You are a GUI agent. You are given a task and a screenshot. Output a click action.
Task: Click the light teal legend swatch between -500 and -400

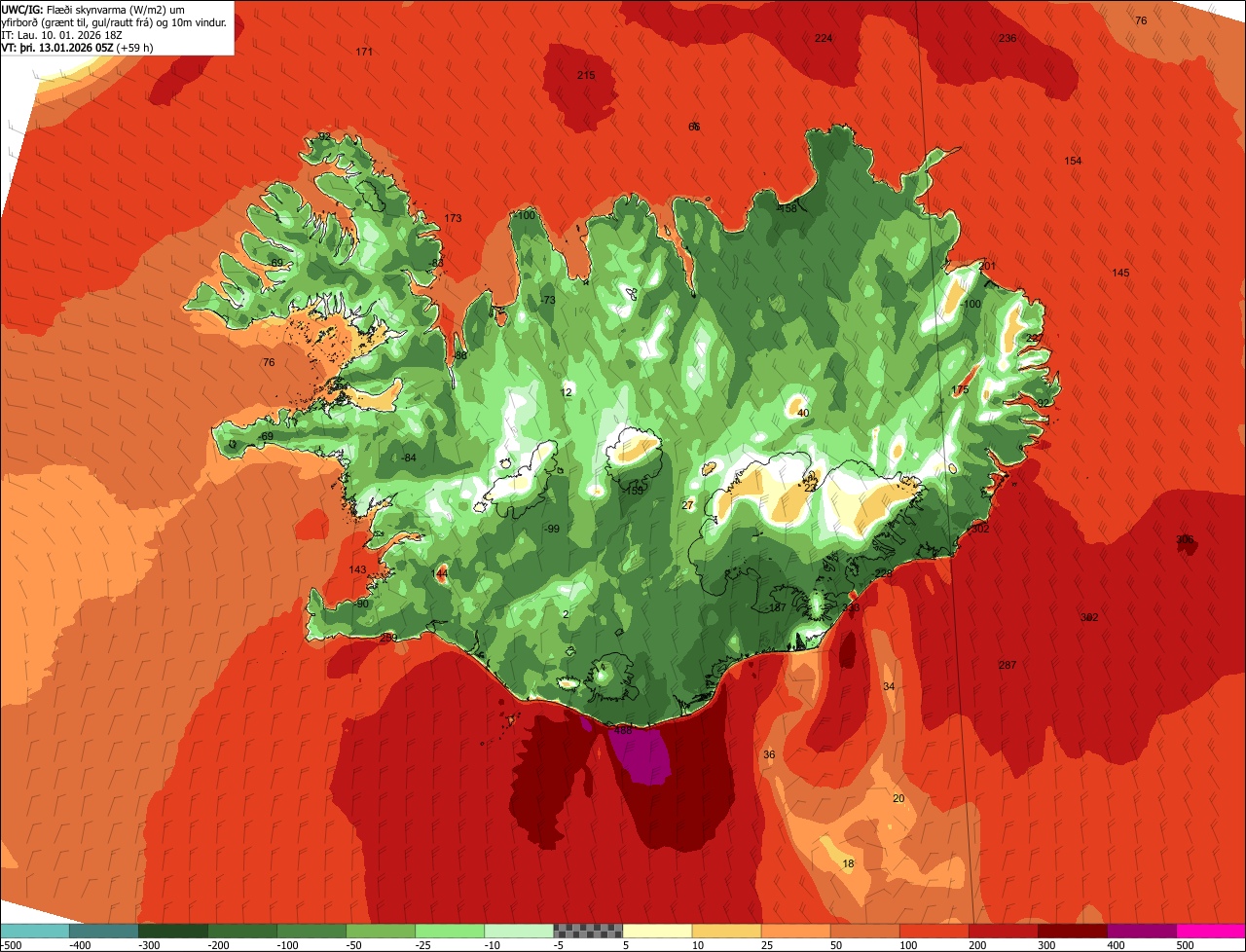(35, 931)
